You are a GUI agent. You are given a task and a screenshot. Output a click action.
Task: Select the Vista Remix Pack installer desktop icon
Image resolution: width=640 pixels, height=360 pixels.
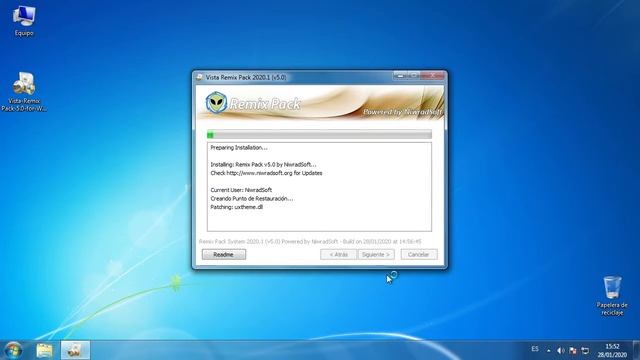[24, 91]
